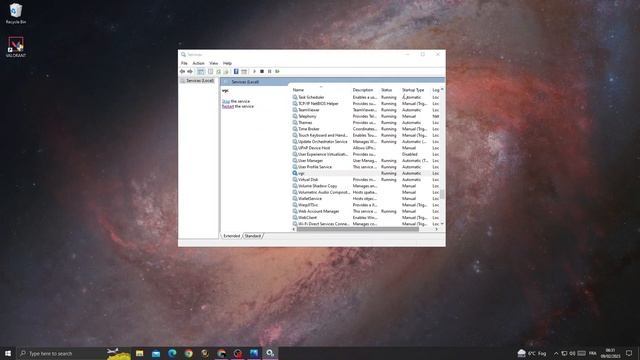
Task: Click the Show/Hide Action Pane icon
Action: pos(244,71)
